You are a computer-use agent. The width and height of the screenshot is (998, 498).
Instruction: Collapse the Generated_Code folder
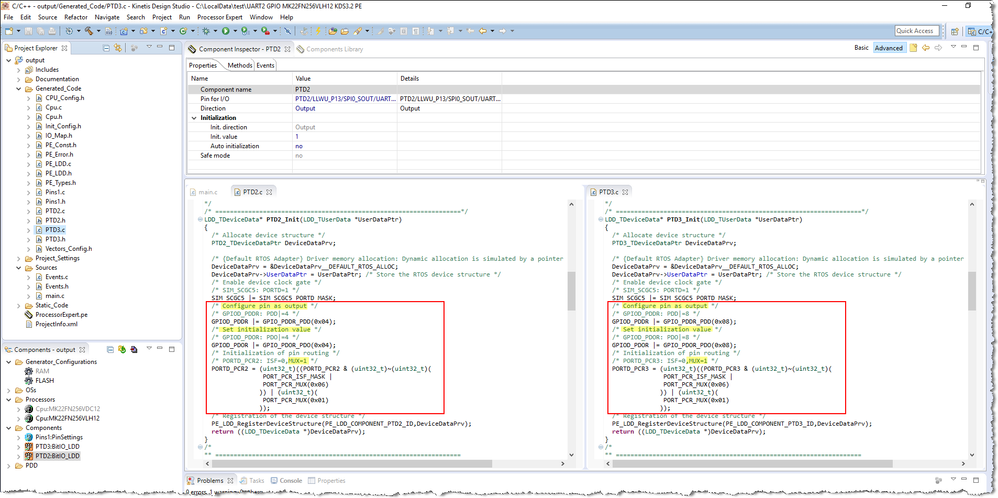click(16, 88)
